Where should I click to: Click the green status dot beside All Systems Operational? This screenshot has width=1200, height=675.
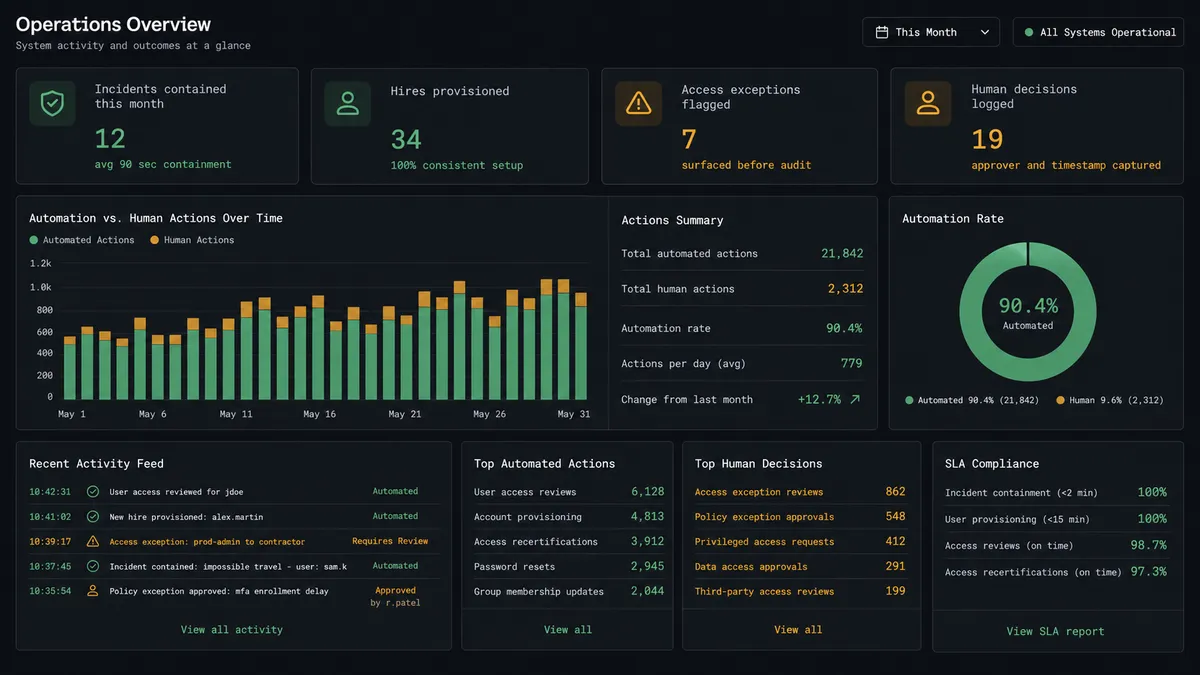point(1028,33)
